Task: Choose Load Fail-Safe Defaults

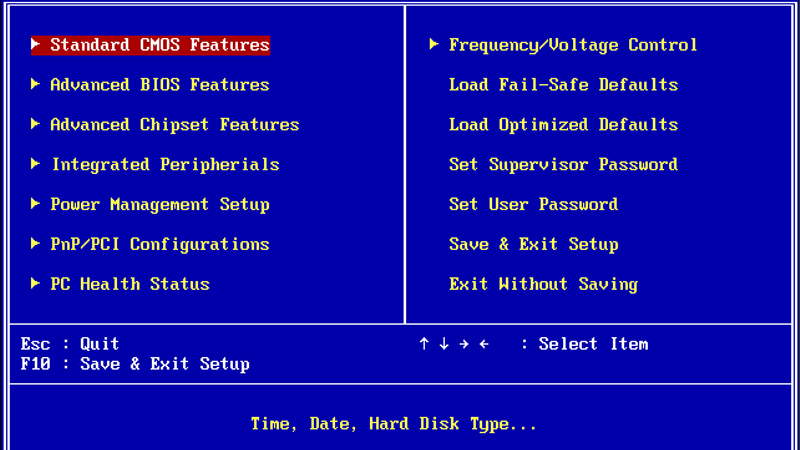Action: (563, 85)
